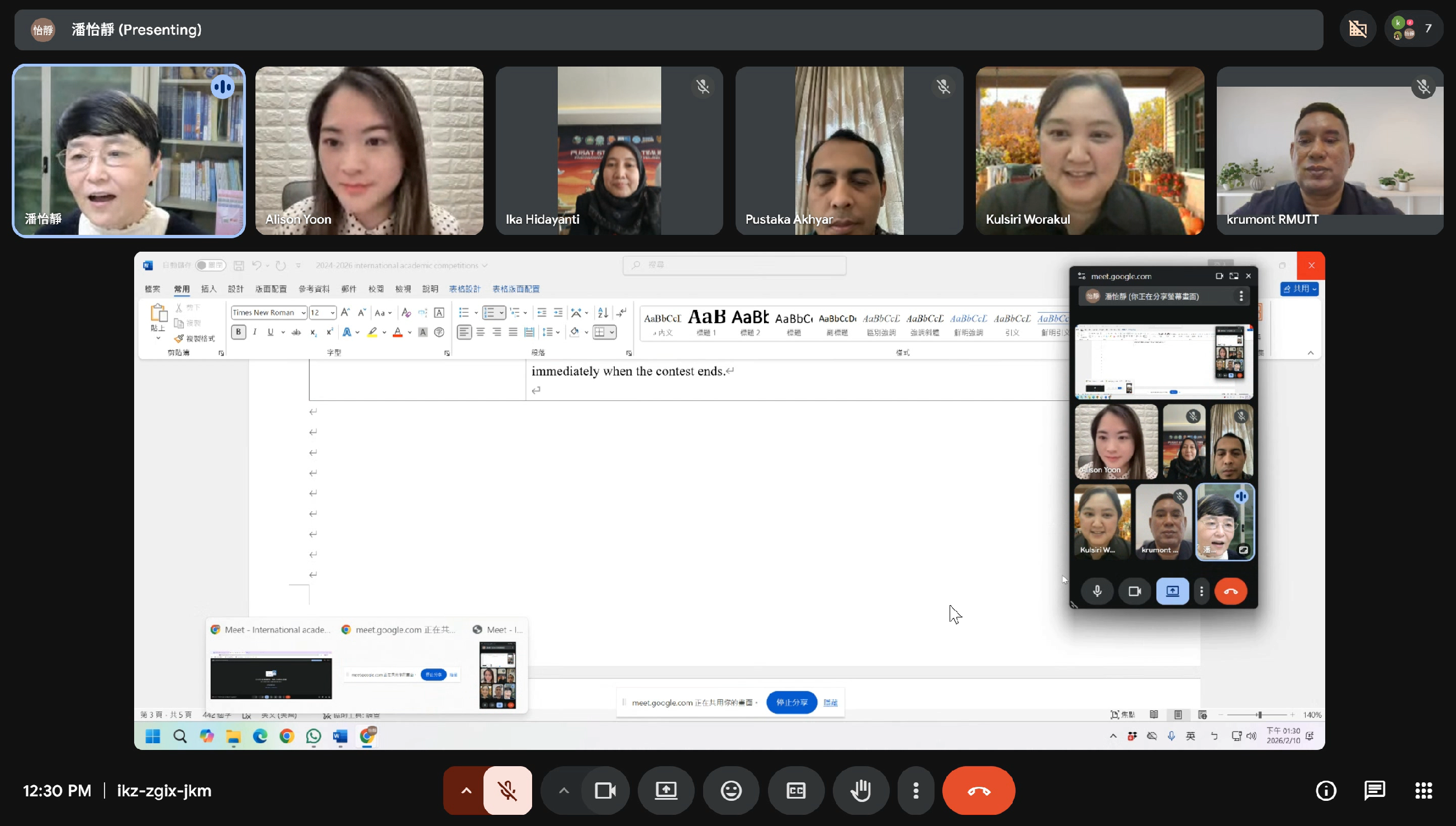Click the raise hand icon
Screen dimensions: 1456x826
click(861, 790)
